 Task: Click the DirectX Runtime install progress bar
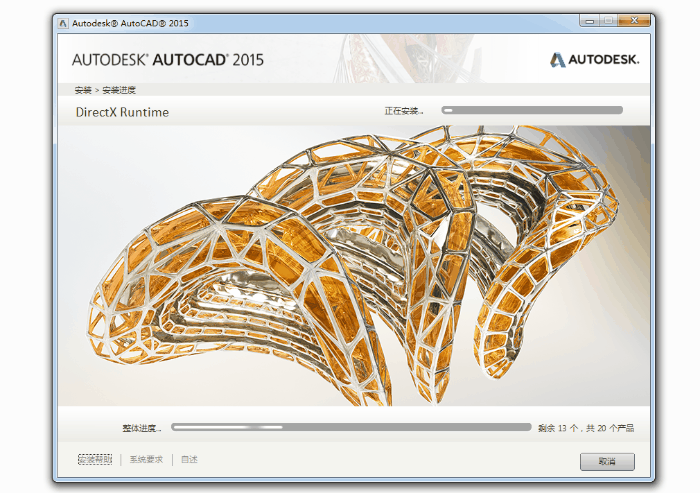(x=532, y=110)
